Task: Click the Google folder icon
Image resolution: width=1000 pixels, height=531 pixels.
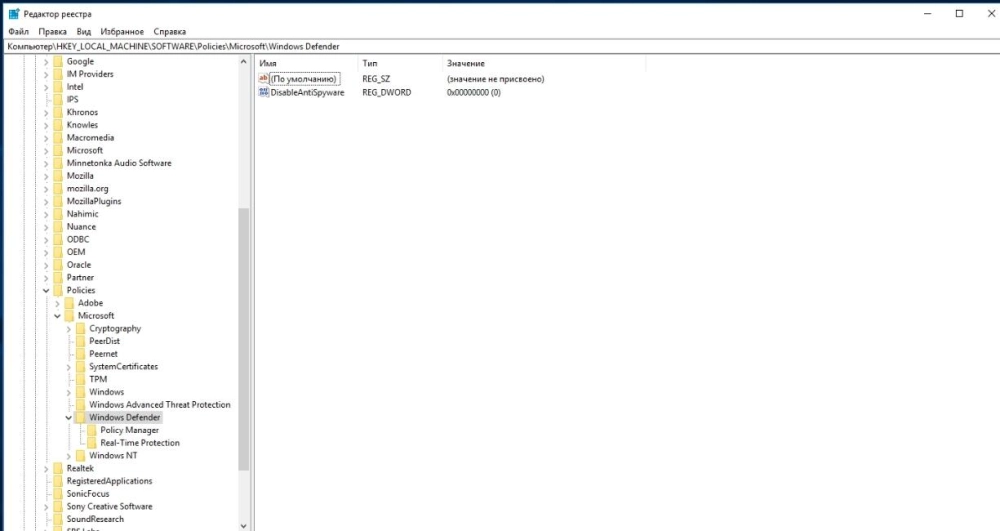Action: (58, 61)
